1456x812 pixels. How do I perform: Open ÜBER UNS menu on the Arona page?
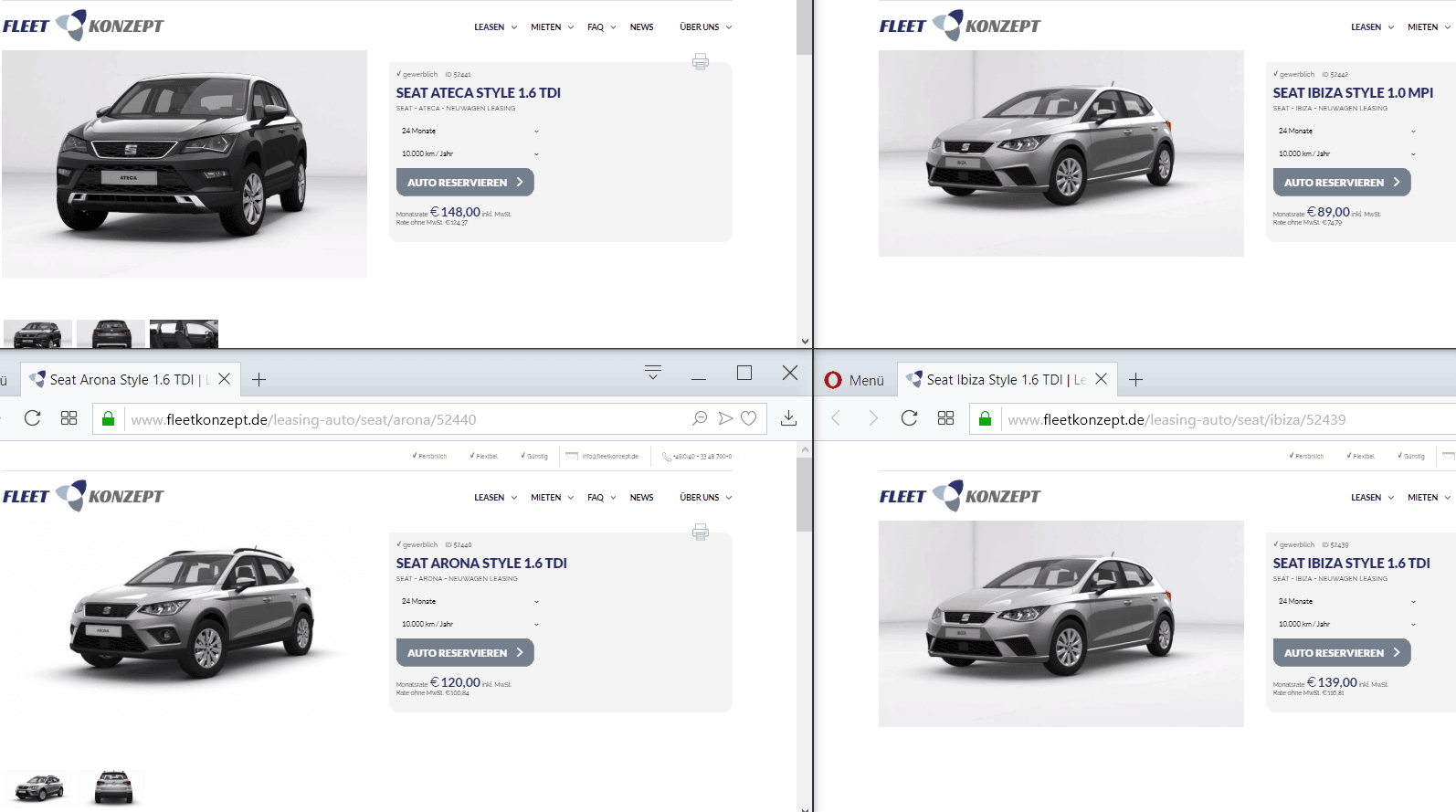tap(705, 498)
